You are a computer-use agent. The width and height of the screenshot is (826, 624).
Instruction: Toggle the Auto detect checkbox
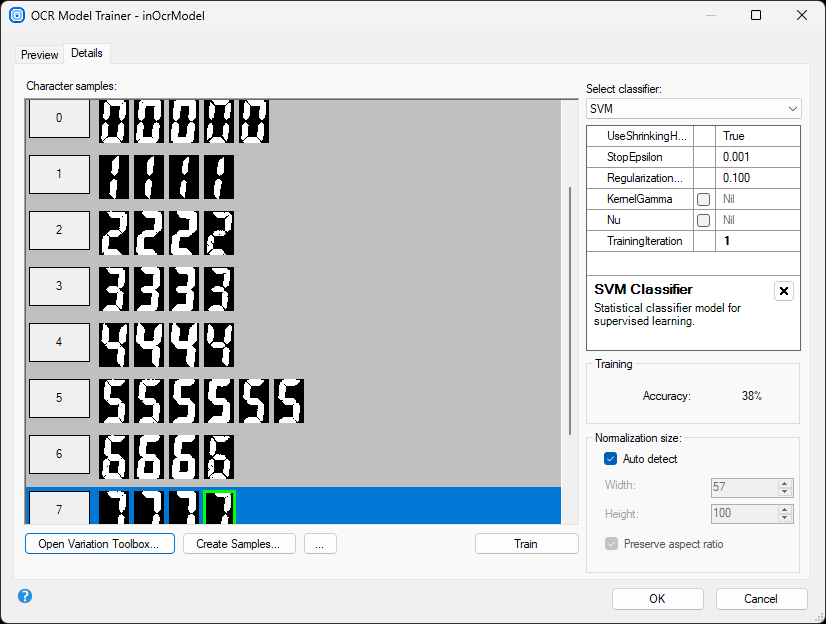coord(611,459)
